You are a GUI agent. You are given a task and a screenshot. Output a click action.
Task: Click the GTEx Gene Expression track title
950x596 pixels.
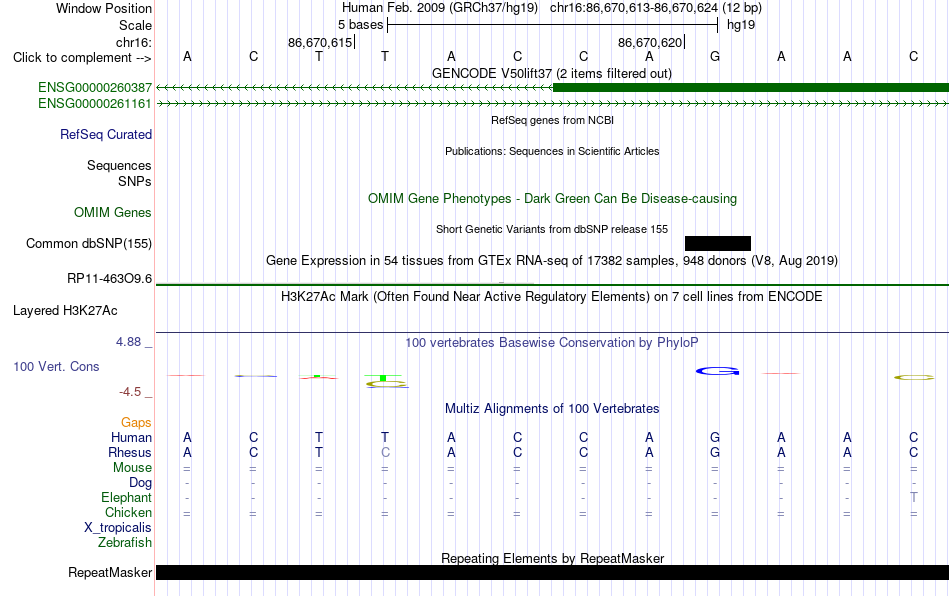tap(552, 260)
